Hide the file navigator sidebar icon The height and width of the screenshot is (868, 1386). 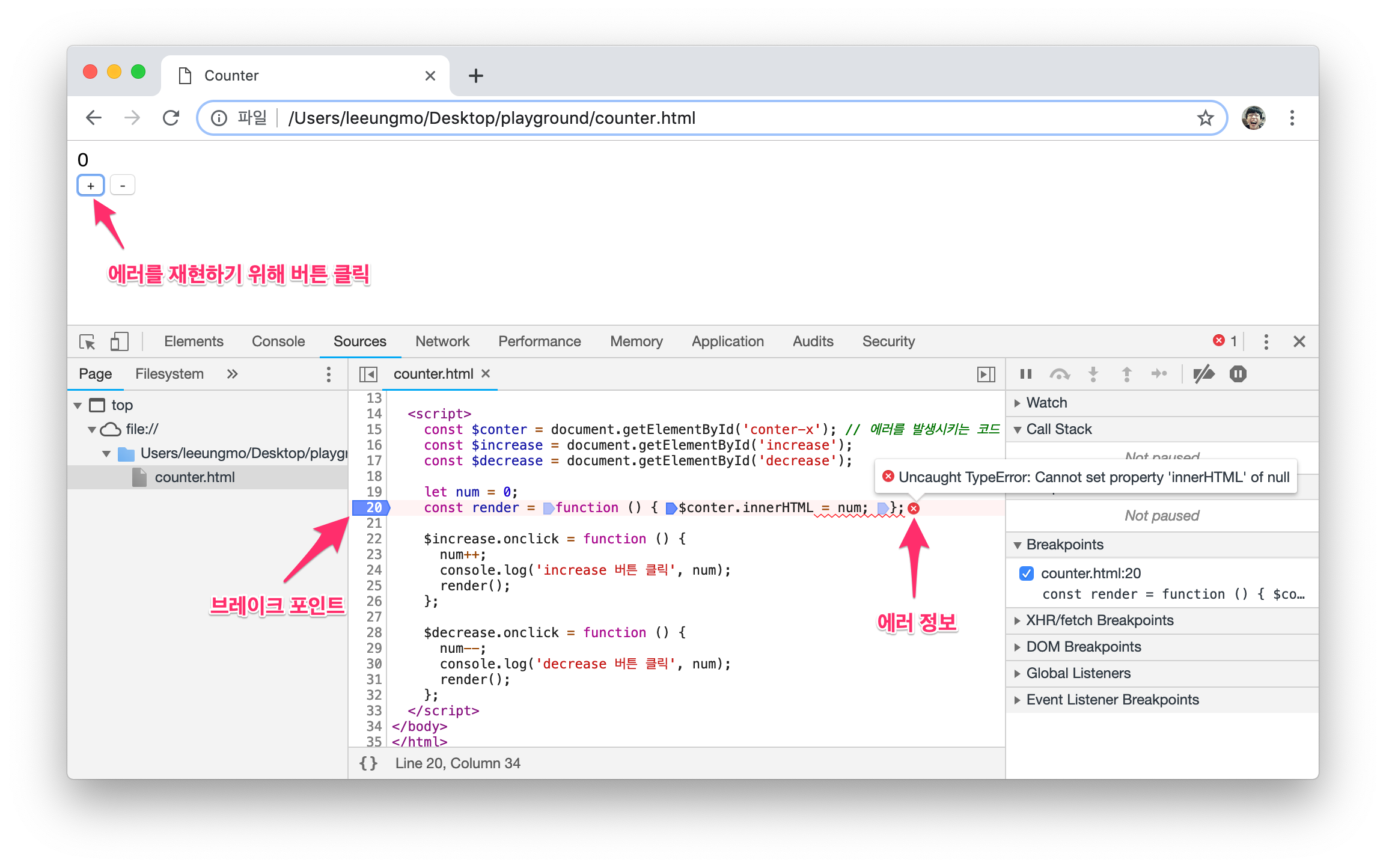tap(368, 374)
